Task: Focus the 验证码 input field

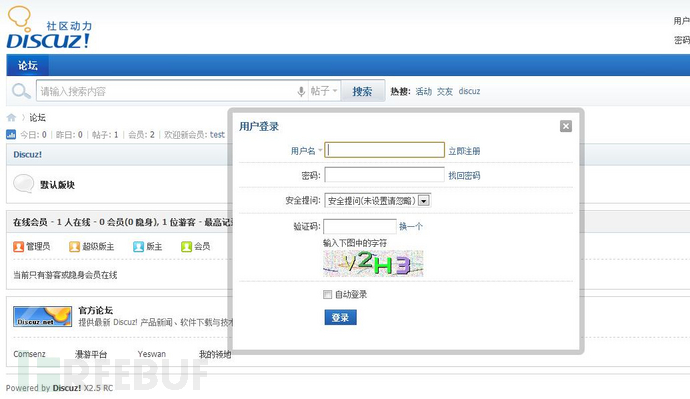Action: coord(360,227)
